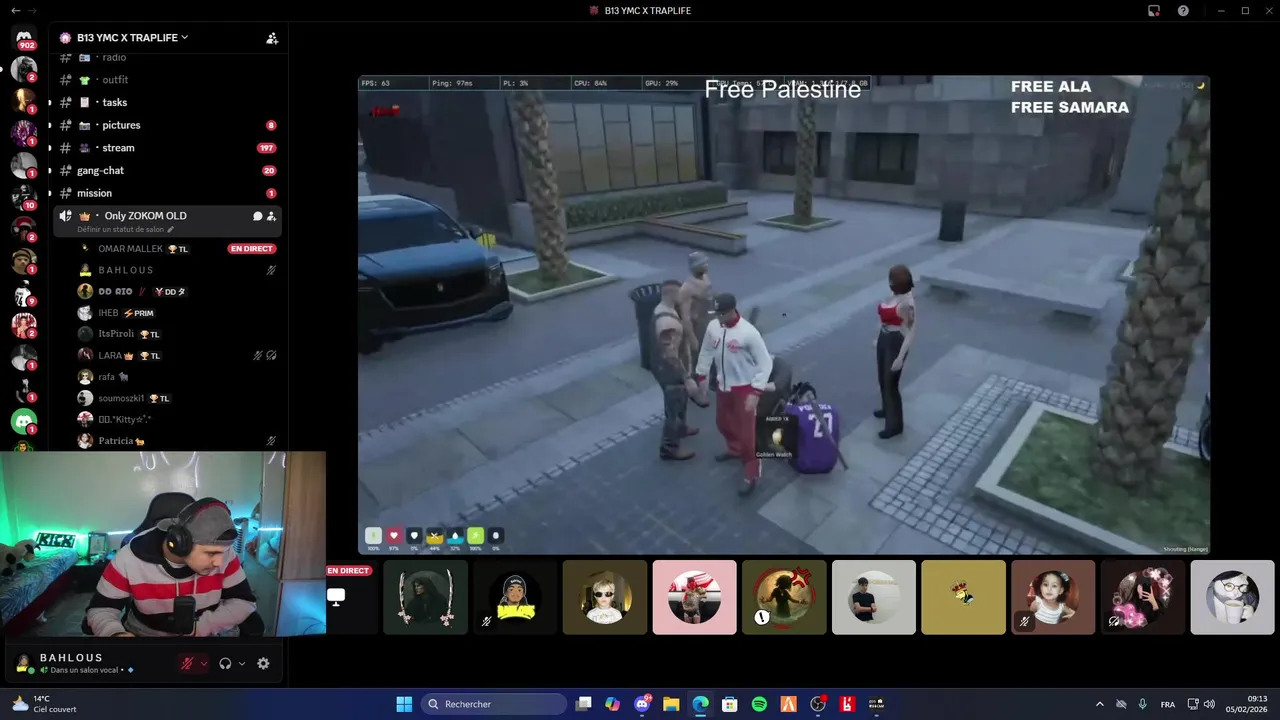This screenshot has width=1280, height=720.
Task: Expand B13 YMC X TRAPLIFE server menu
Action: coord(133,38)
